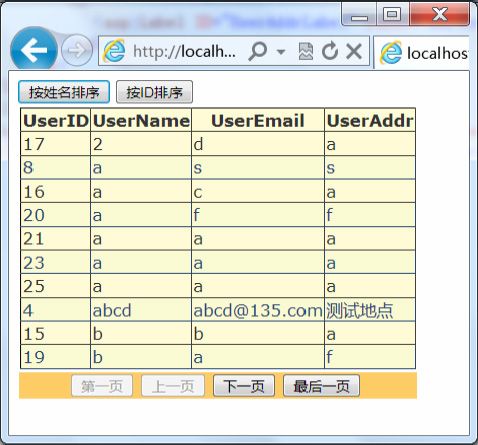Expand the address bar dropdown arrow
The image size is (478, 445).
[x=281, y=52]
